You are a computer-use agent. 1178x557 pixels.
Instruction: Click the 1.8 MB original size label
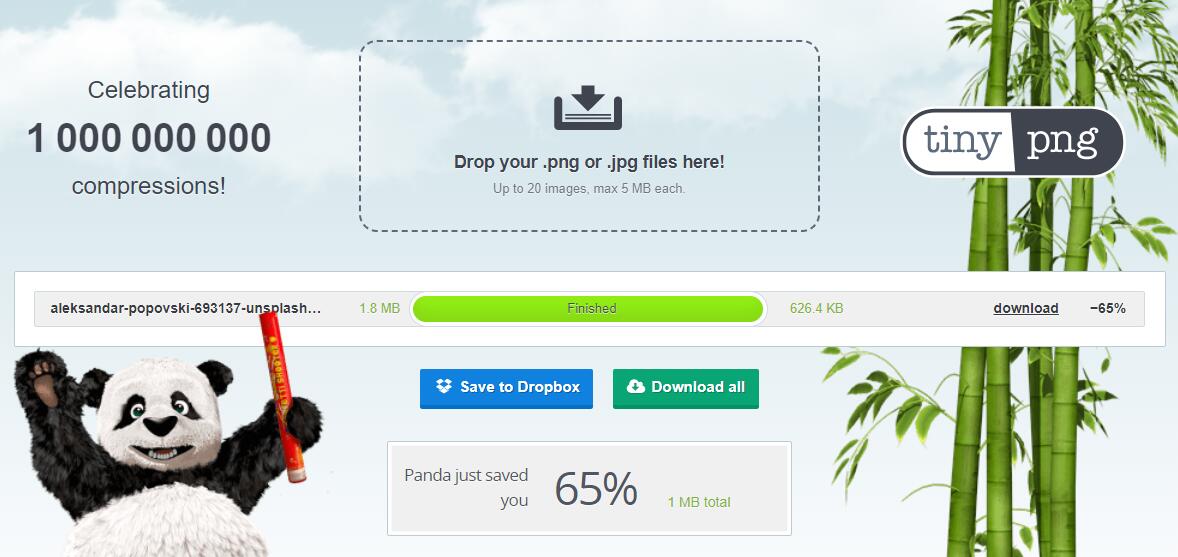(x=379, y=308)
